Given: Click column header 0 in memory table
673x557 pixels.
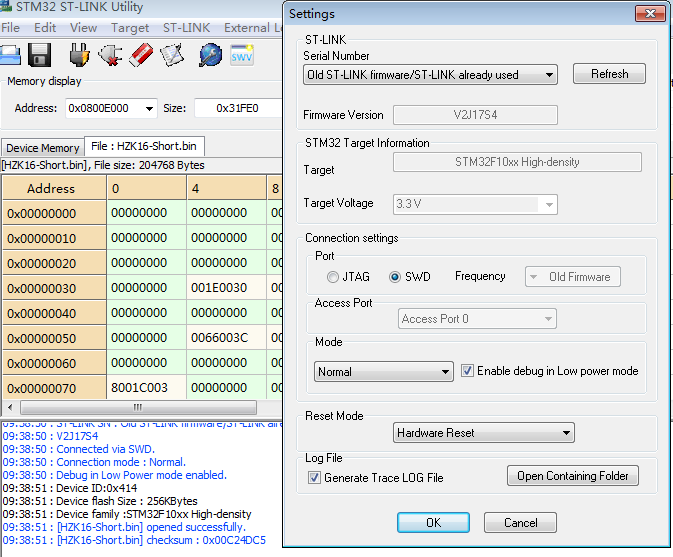Looking at the screenshot, I should [146, 188].
